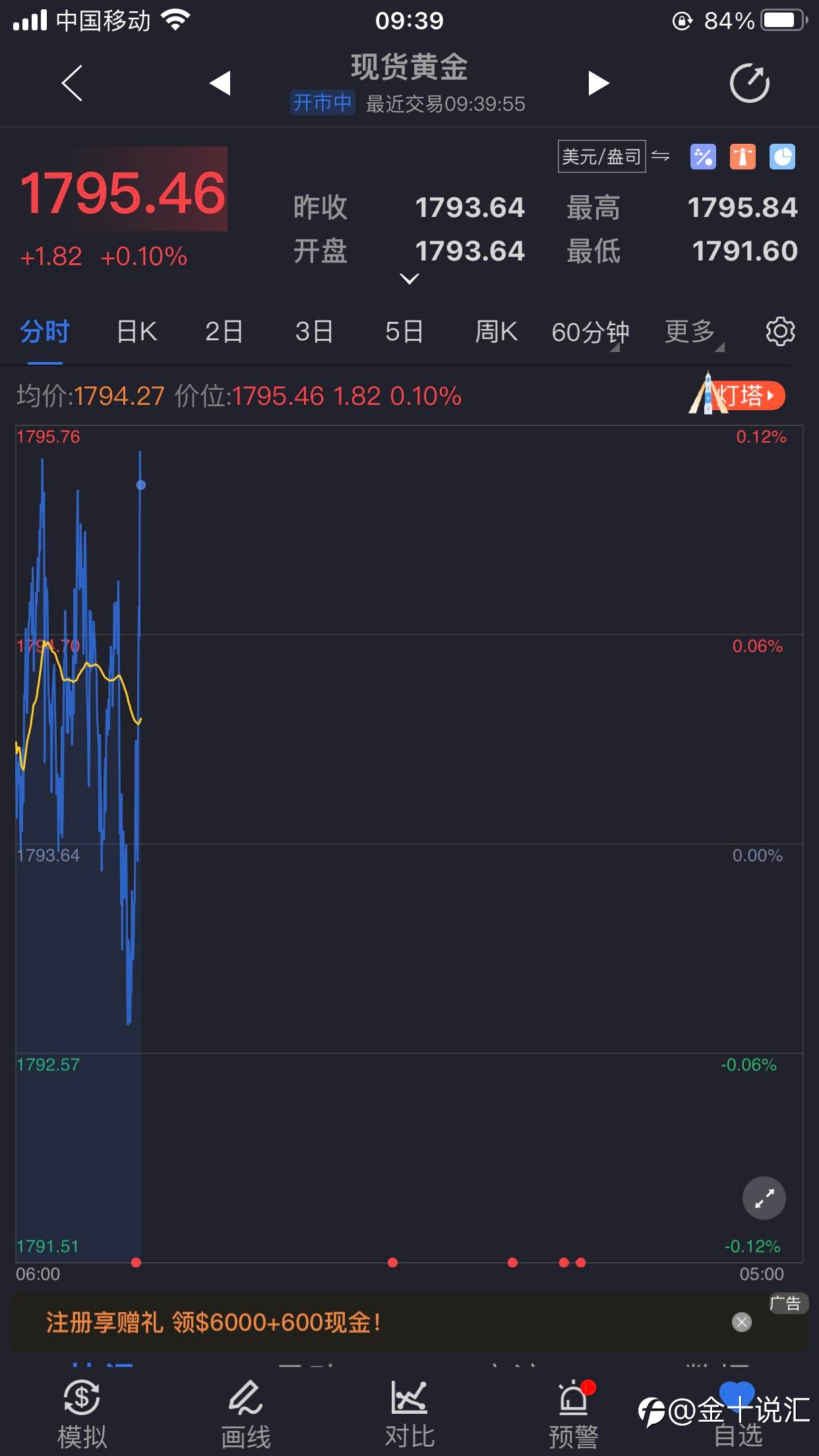Expand quote details chevron below 开盘
Viewport: 819px width, 1456px height.
coord(409,279)
